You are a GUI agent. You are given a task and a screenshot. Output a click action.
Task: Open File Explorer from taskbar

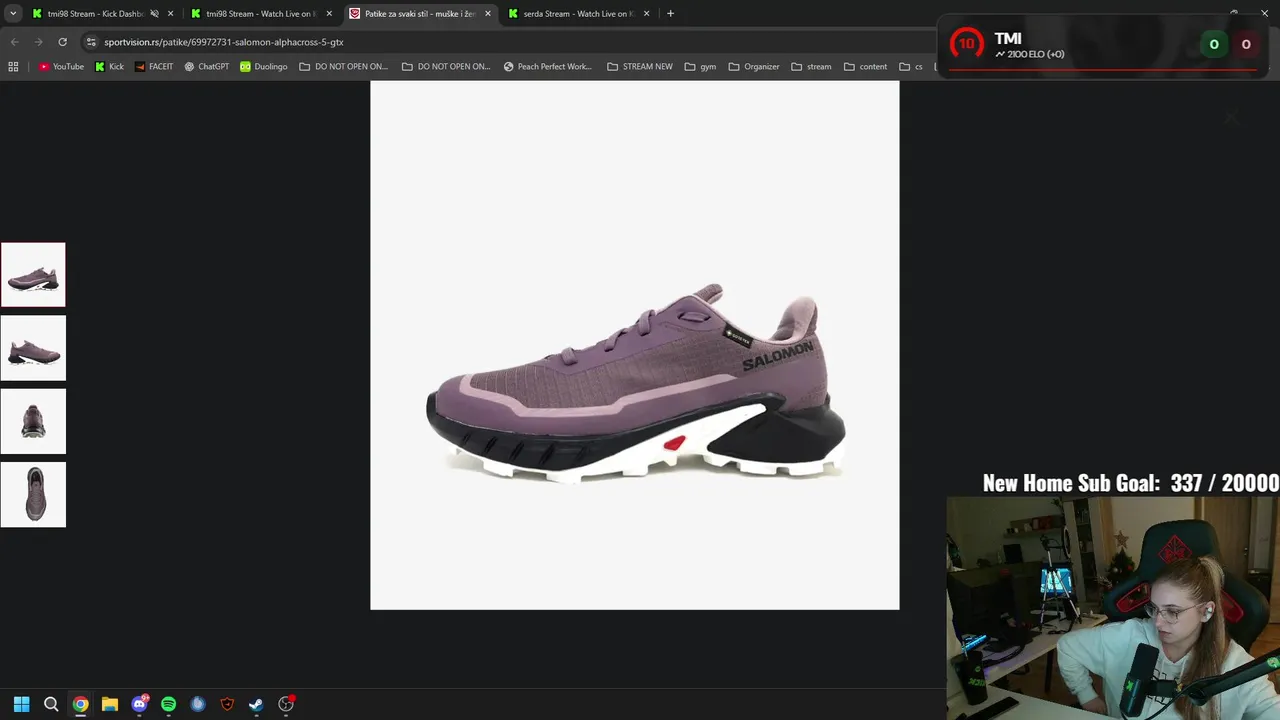coord(110,704)
